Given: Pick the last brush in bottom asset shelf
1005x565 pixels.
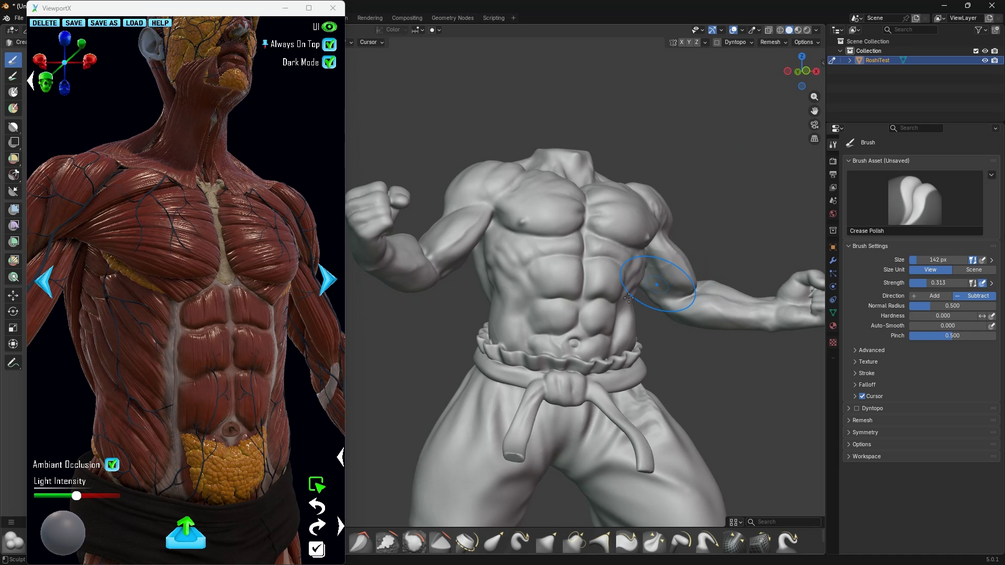Looking at the screenshot, I should coord(786,542).
